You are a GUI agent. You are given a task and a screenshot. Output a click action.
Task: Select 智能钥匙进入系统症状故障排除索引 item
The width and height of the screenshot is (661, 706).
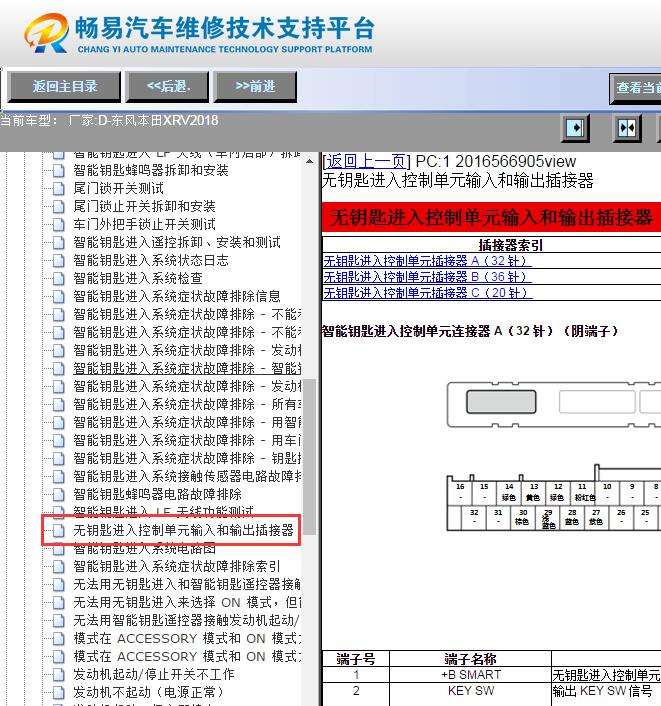[177, 566]
